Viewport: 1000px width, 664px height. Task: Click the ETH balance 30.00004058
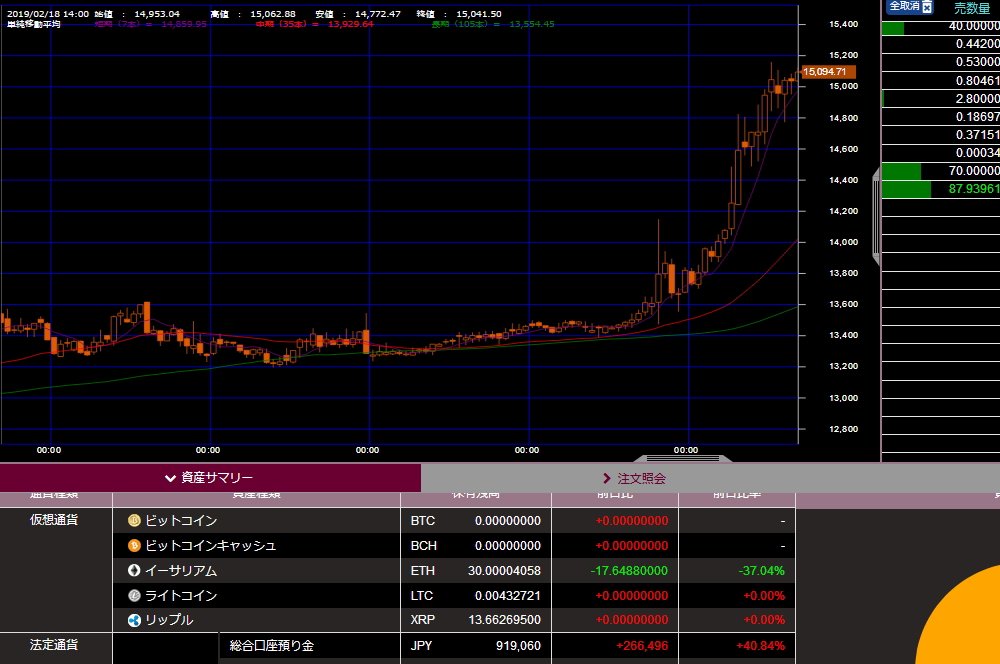[x=504, y=570]
